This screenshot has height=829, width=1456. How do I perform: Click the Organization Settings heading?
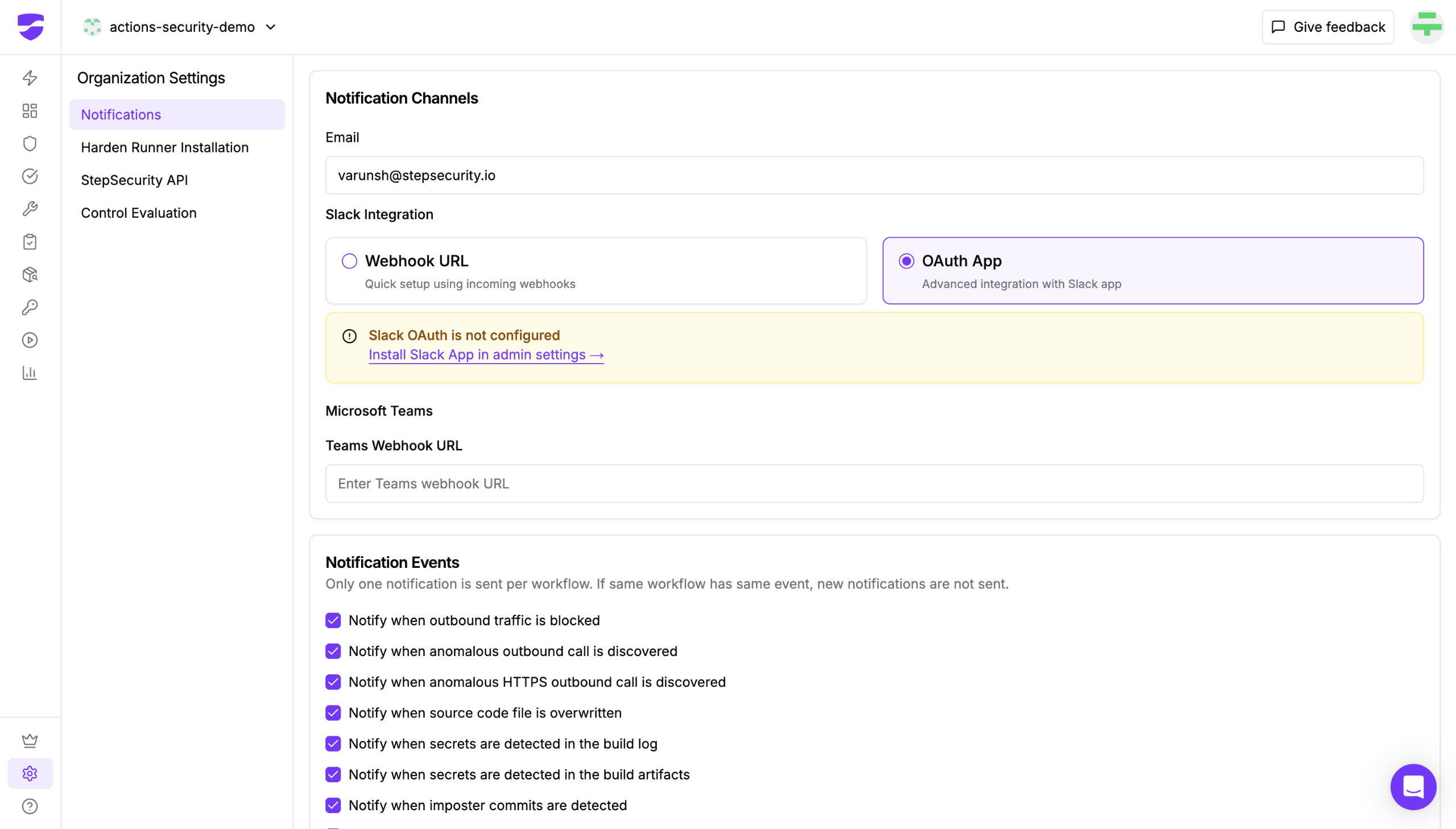151,78
